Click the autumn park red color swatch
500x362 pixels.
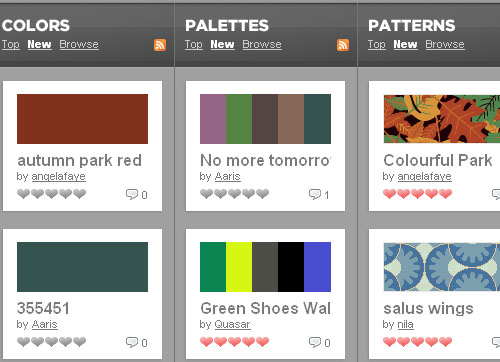coord(82,119)
